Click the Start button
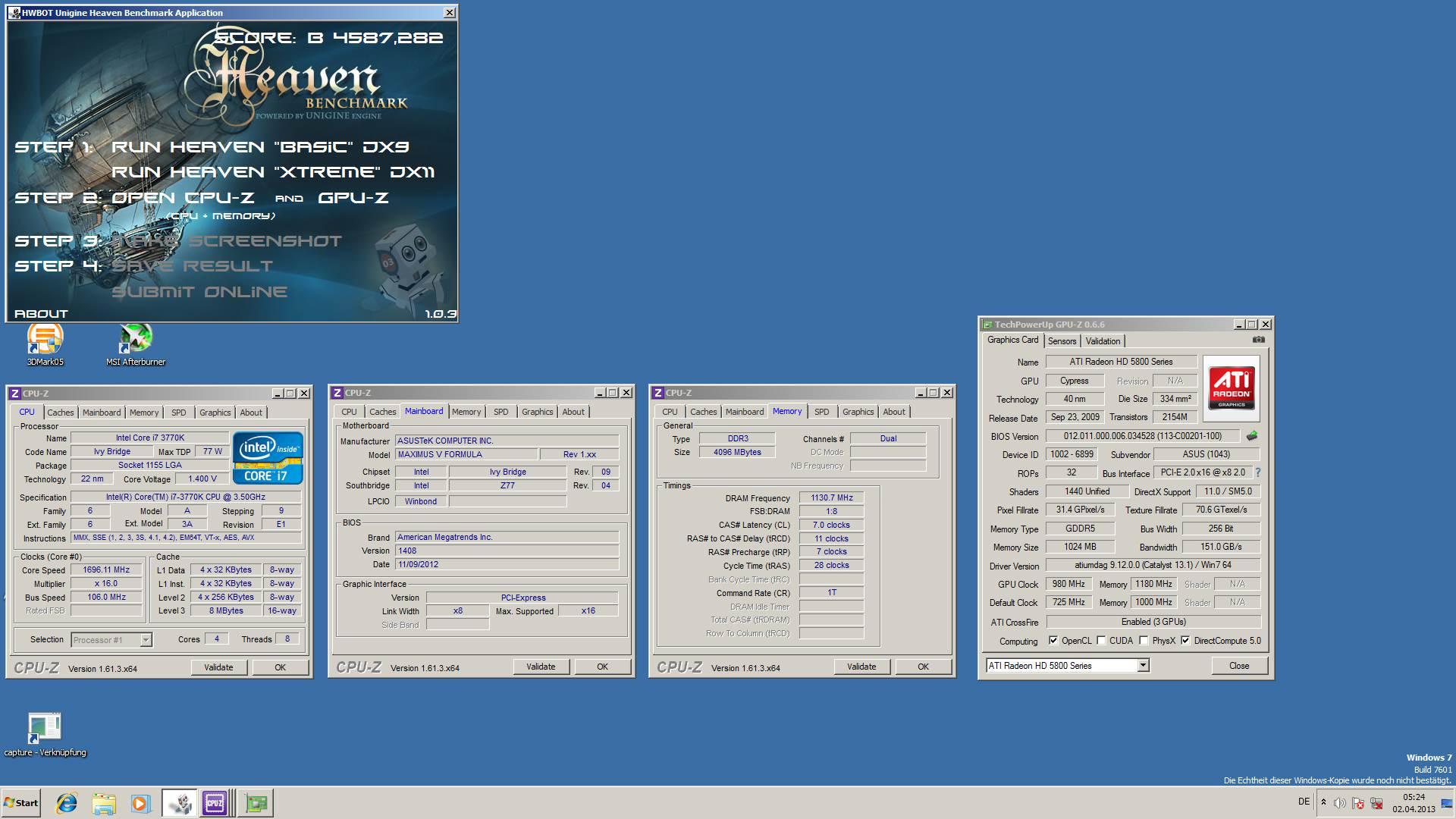Viewport: 1456px width, 819px height. point(21,802)
